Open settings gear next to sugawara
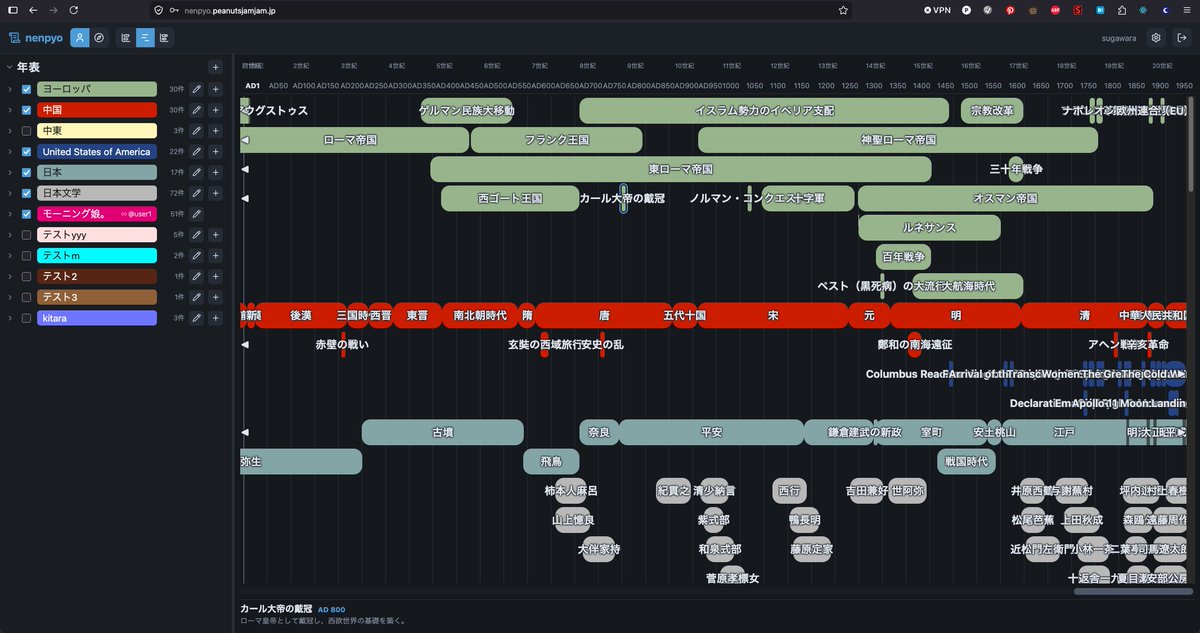Viewport: 1200px width, 633px height. pos(1156,38)
